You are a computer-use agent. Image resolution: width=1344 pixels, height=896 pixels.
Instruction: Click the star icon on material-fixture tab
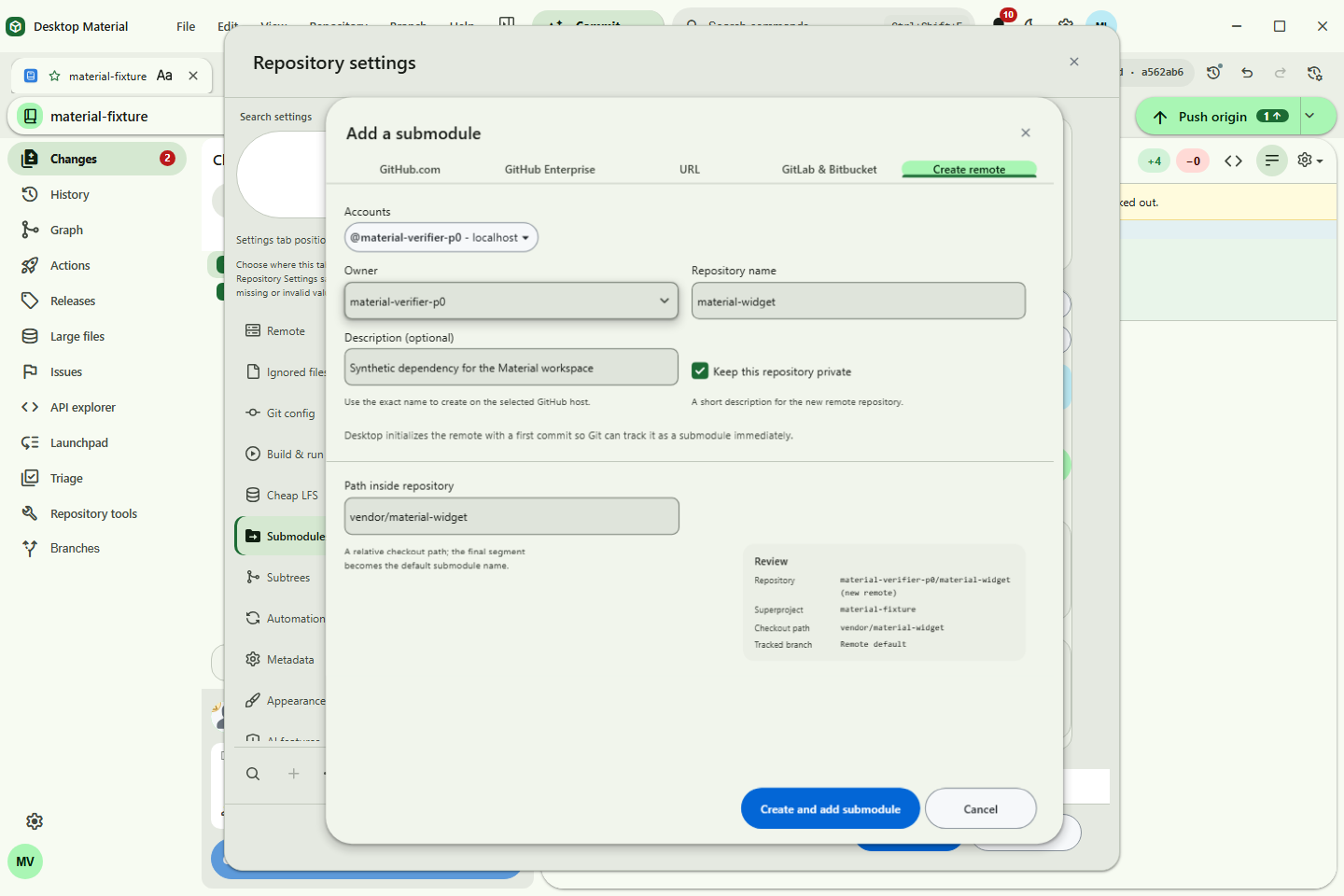pos(55,76)
